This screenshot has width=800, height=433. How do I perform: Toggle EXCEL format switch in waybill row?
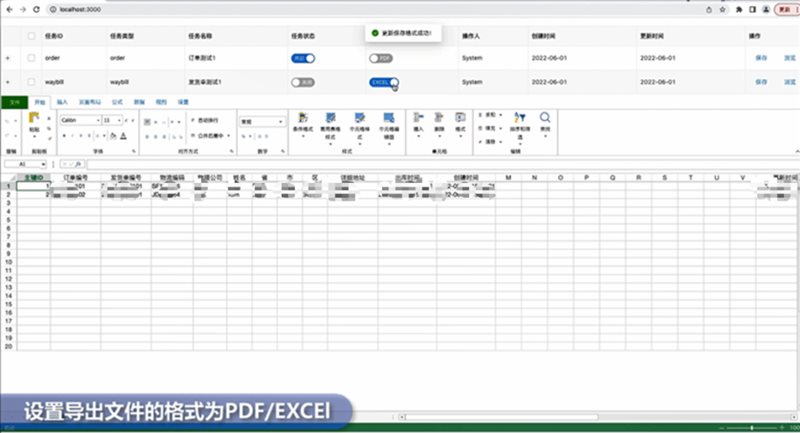(384, 82)
